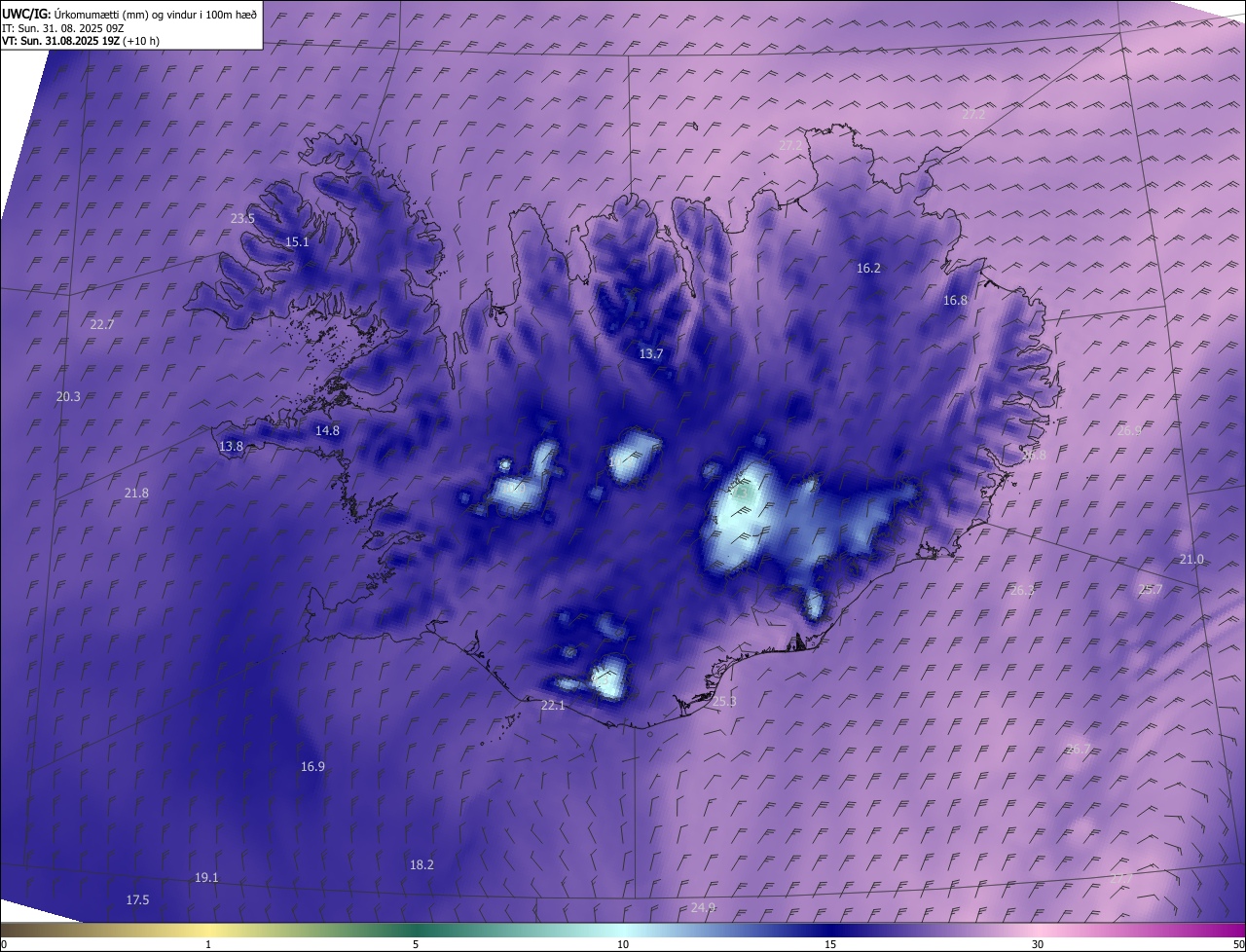The width and height of the screenshot is (1246, 952).
Task: Pick the 10 tick on the color scale
Action: [x=623, y=945]
